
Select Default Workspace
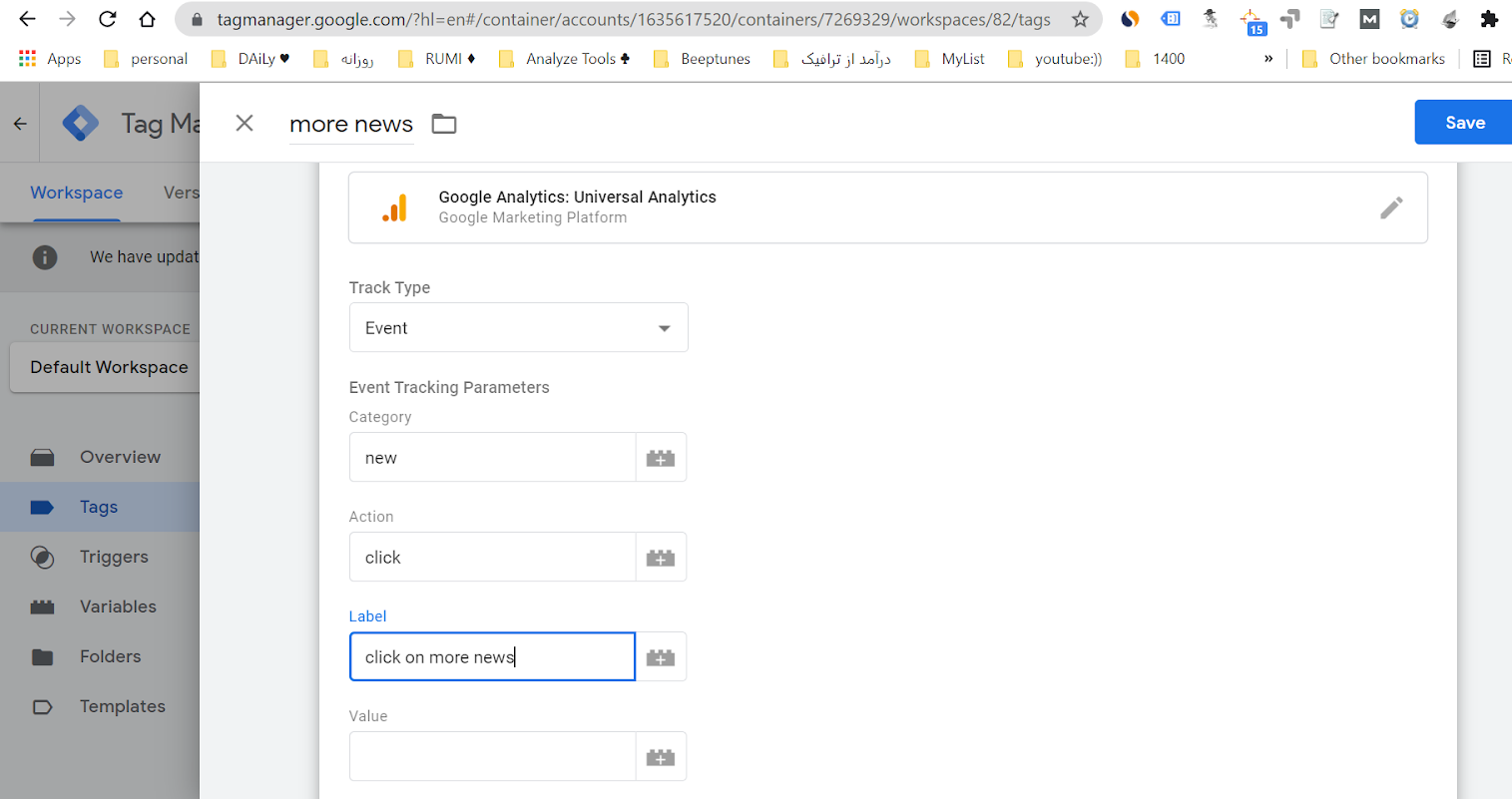coord(105,367)
